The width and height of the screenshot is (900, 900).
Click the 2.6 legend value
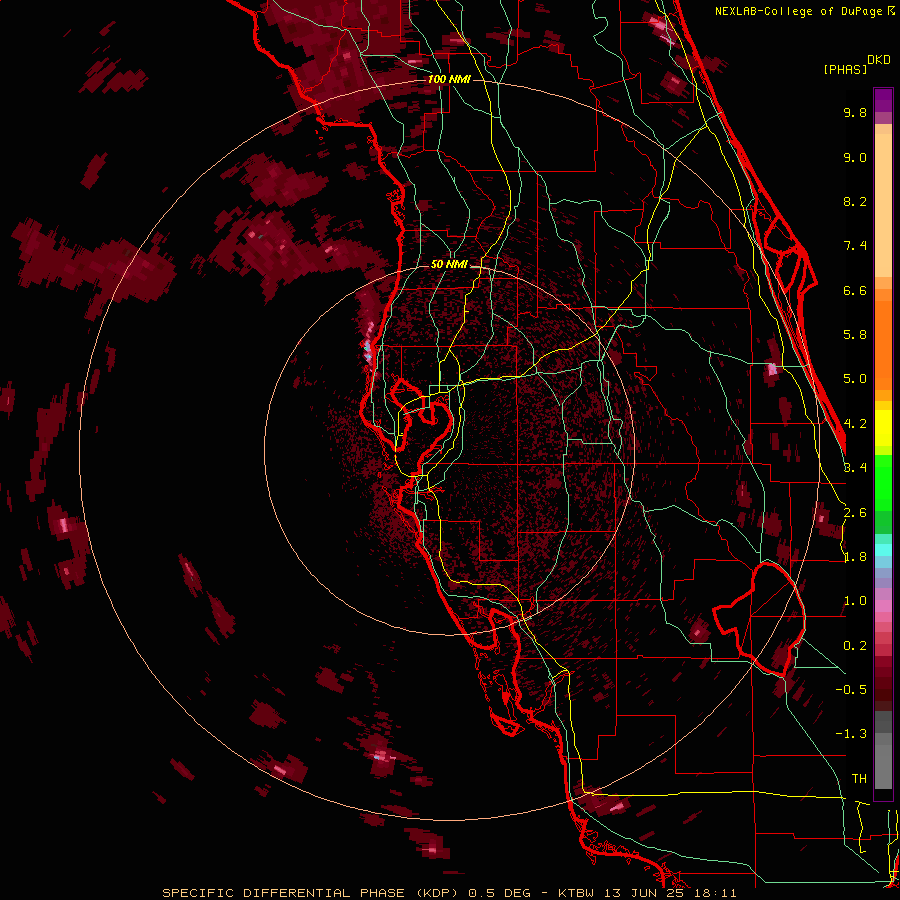pyautogui.click(x=855, y=513)
